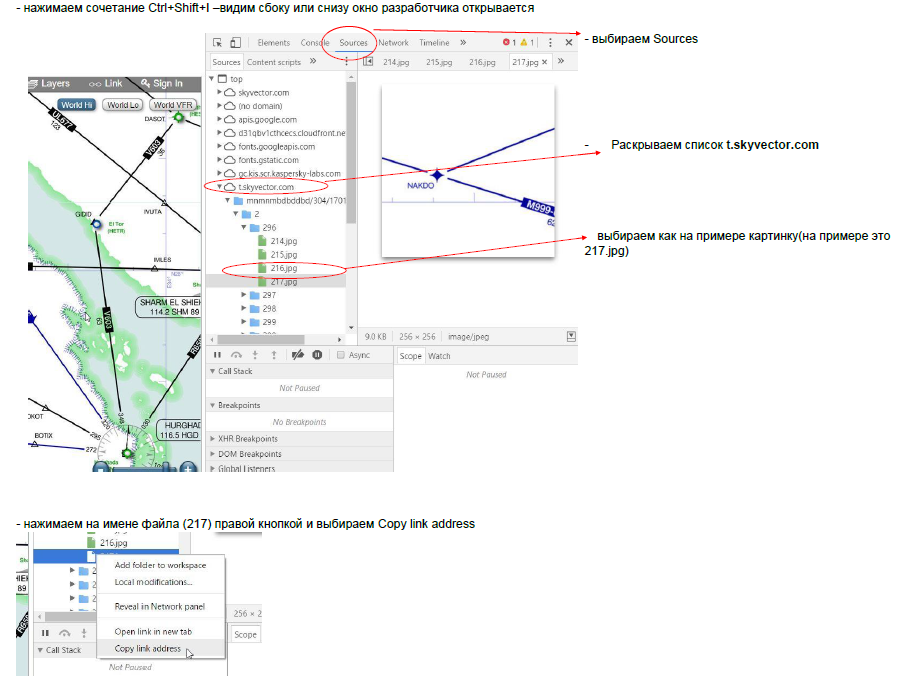Choose Copy link address in context menu
This screenshot has width=899, height=687.
click(148, 649)
